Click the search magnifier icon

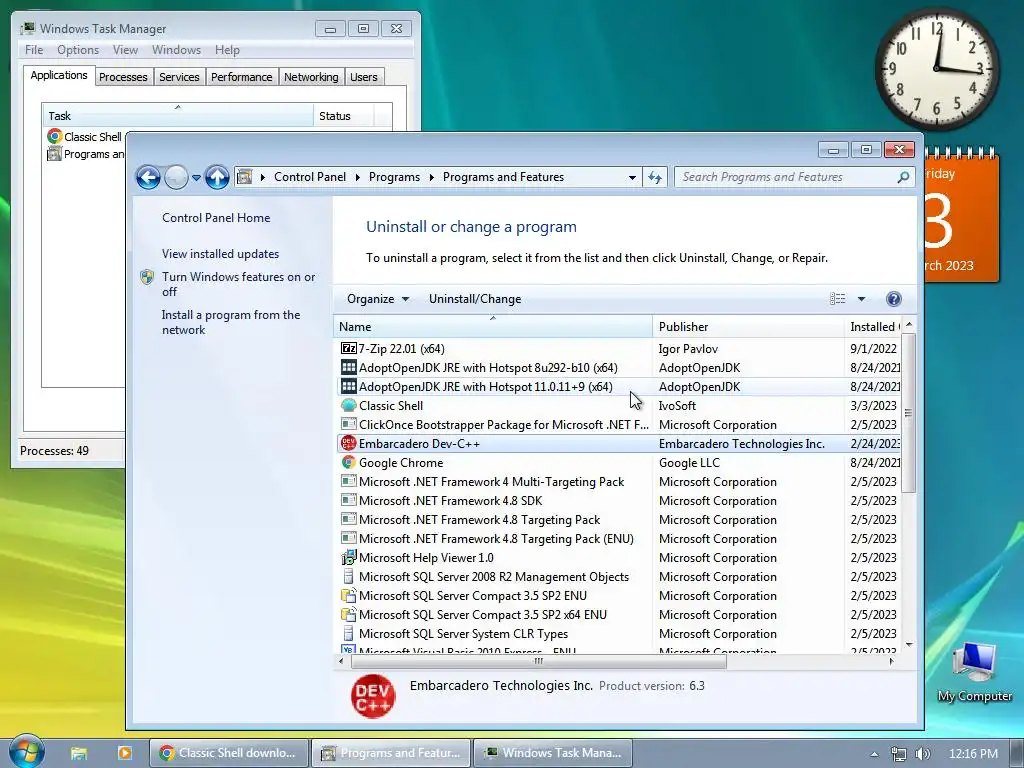[x=903, y=177]
